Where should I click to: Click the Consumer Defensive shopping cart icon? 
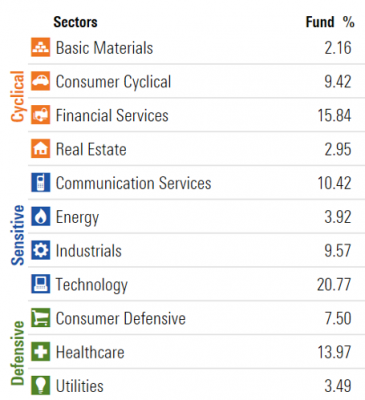point(41,318)
